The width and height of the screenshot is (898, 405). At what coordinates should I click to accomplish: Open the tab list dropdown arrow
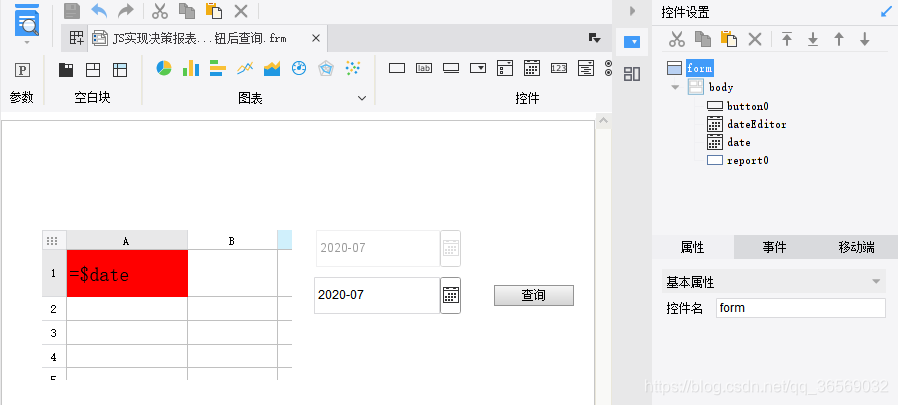pyautogui.click(x=594, y=38)
